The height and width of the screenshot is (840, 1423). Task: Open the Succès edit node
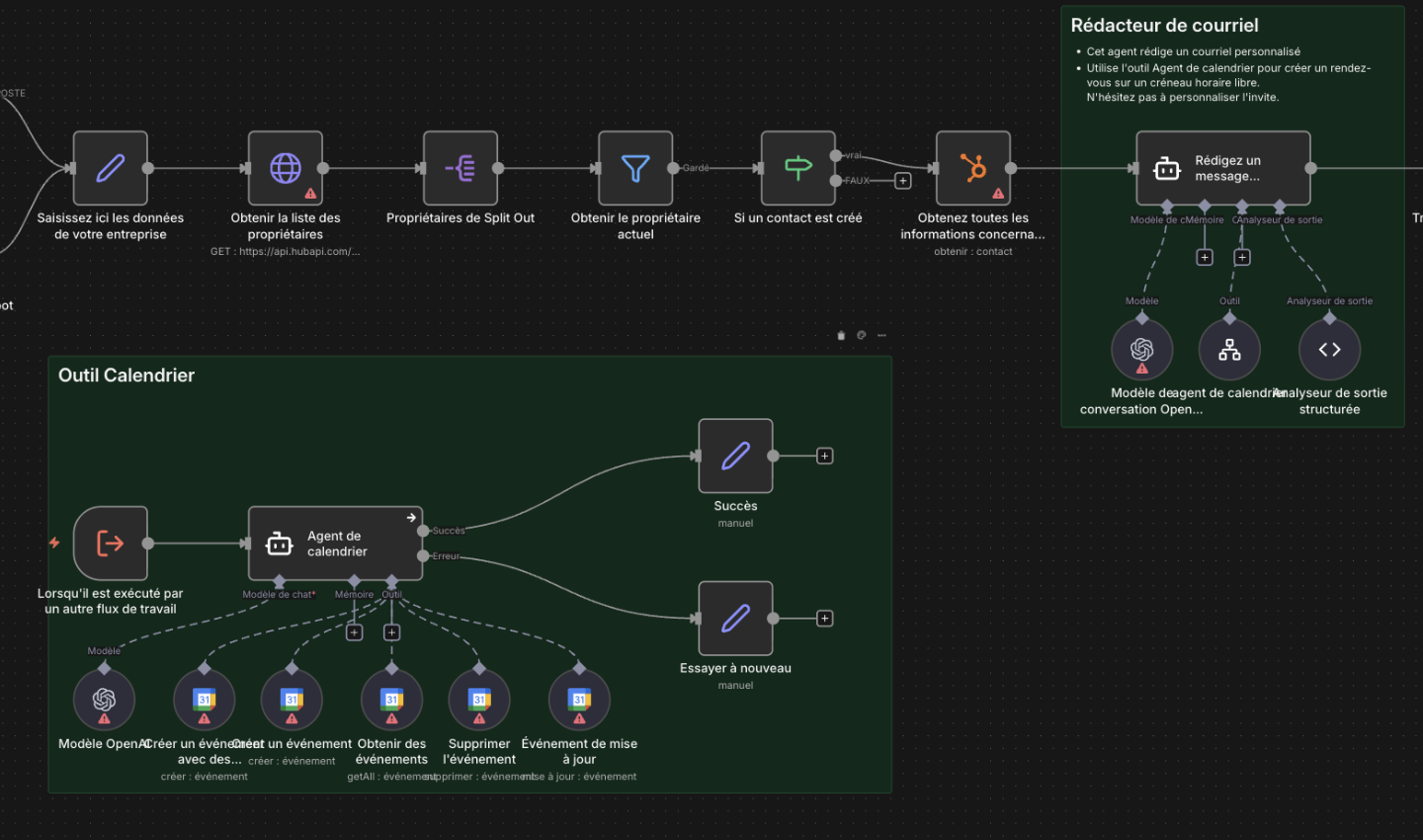click(735, 456)
